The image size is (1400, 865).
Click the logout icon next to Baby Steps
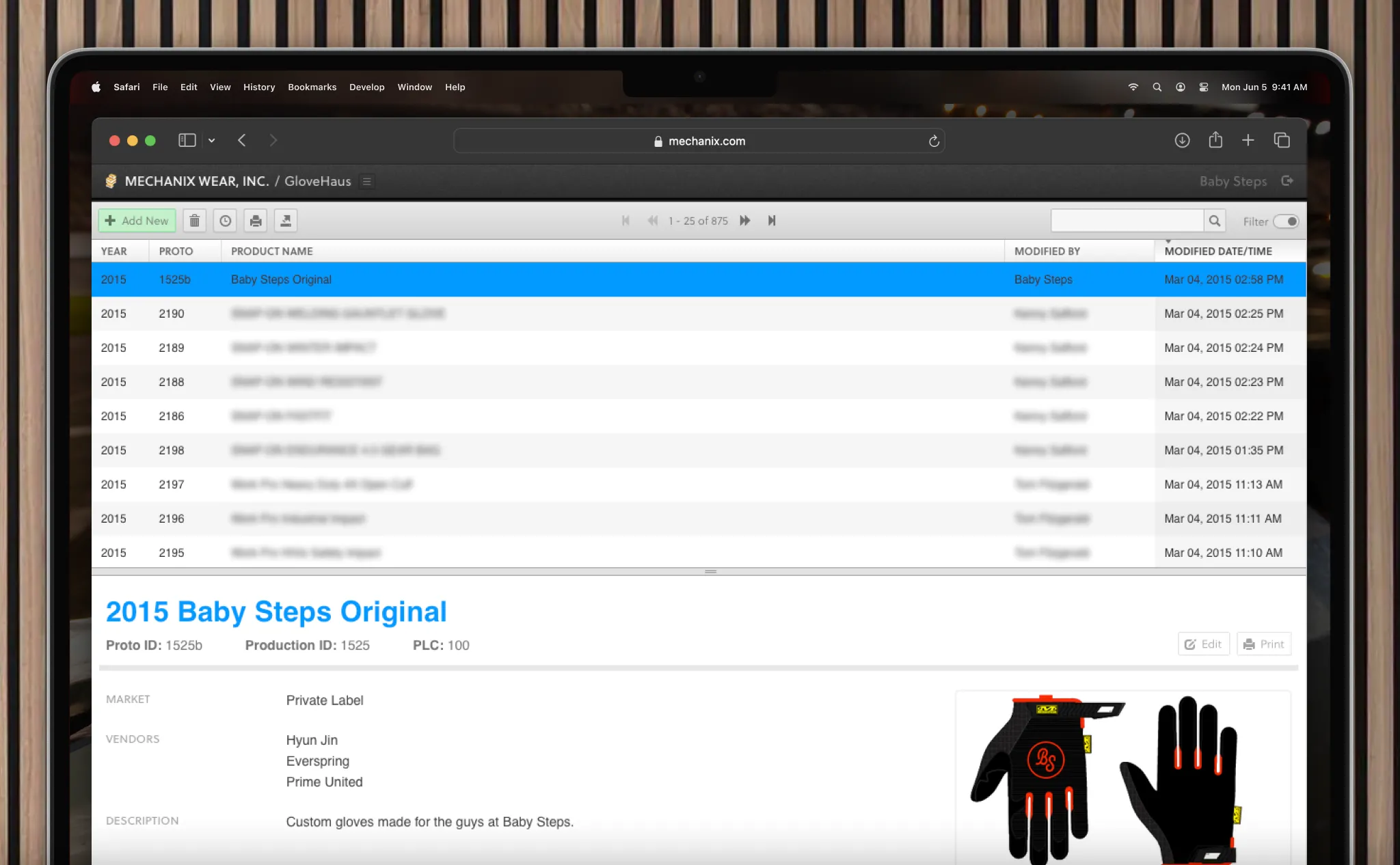pyautogui.click(x=1287, y=181)
